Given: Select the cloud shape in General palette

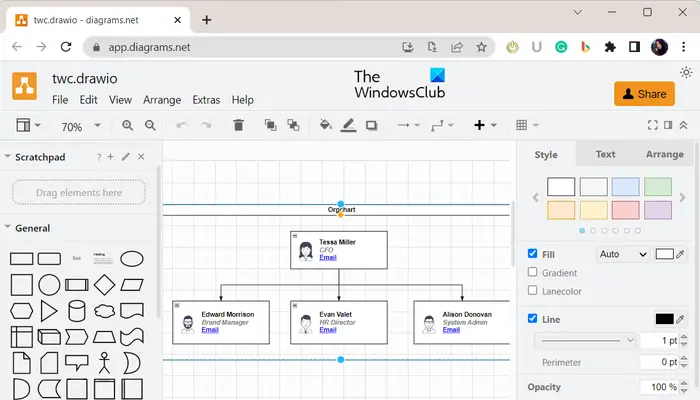Looking at the screenshot, I should click(104, 311).
